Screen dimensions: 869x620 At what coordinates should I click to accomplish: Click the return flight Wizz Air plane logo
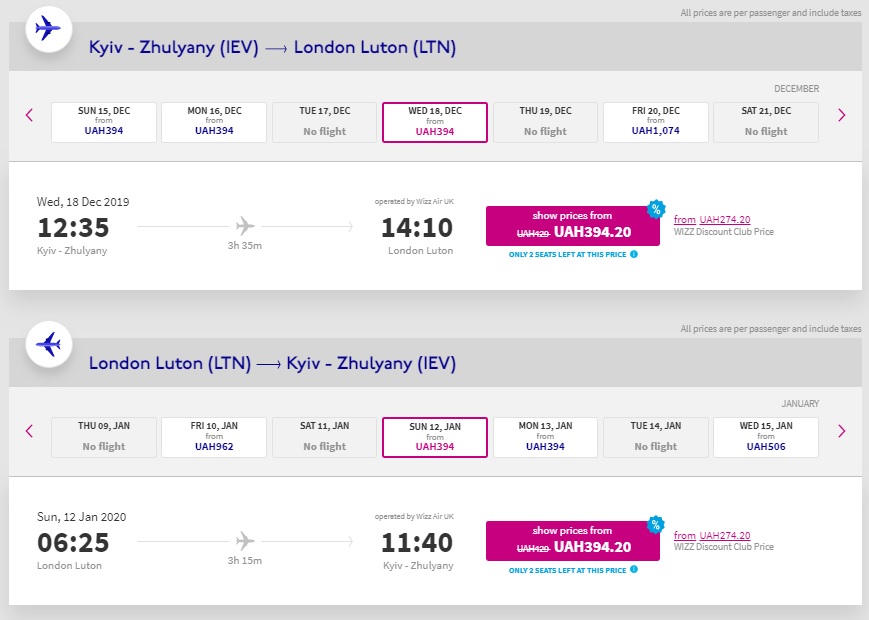tap(47, 345)
